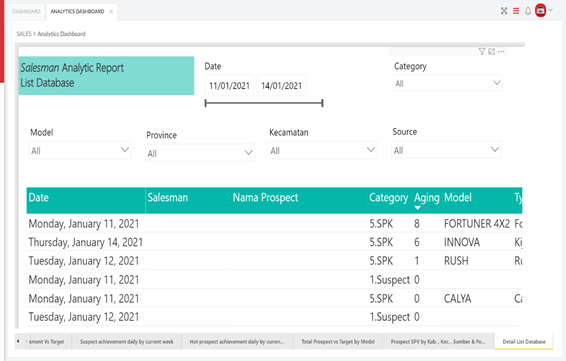566x361 pixels.
Task: Click the start date field 11/01/2021
Action: click(x=230, y=86)
